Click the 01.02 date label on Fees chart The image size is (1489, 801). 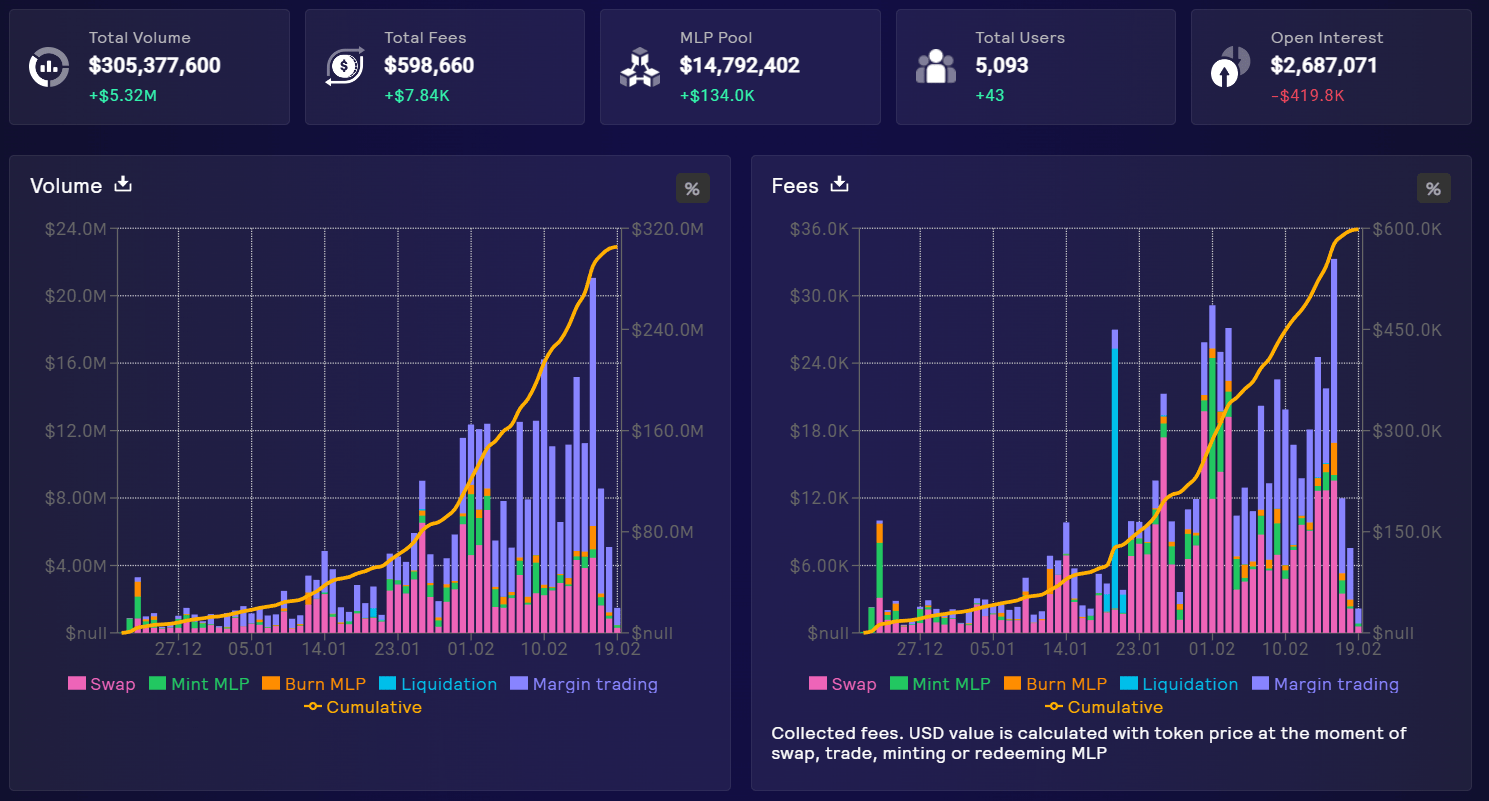[1211, 648]
